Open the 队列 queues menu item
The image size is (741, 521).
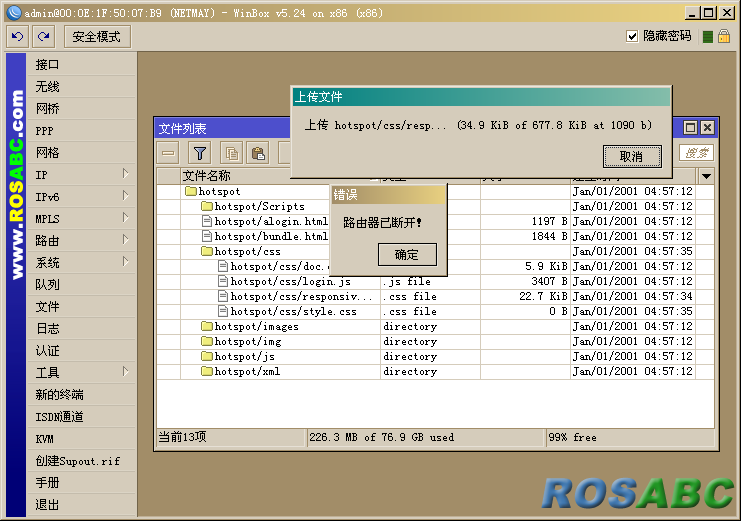point(81,285)
